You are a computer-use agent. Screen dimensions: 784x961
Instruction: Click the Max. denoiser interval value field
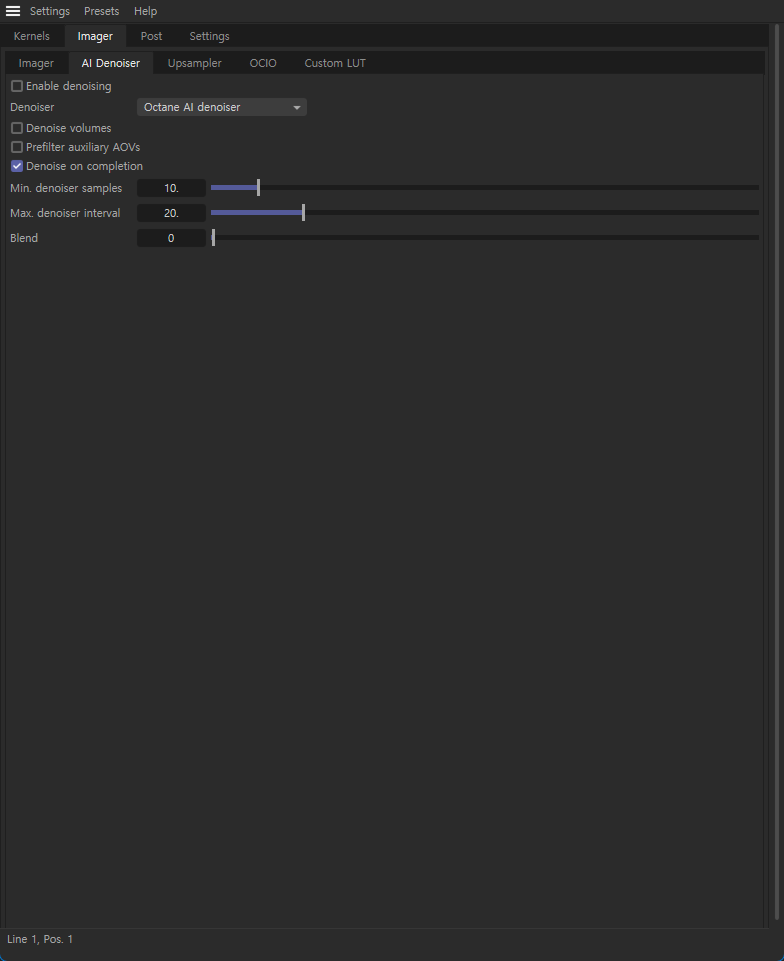[x=171, y=213]
